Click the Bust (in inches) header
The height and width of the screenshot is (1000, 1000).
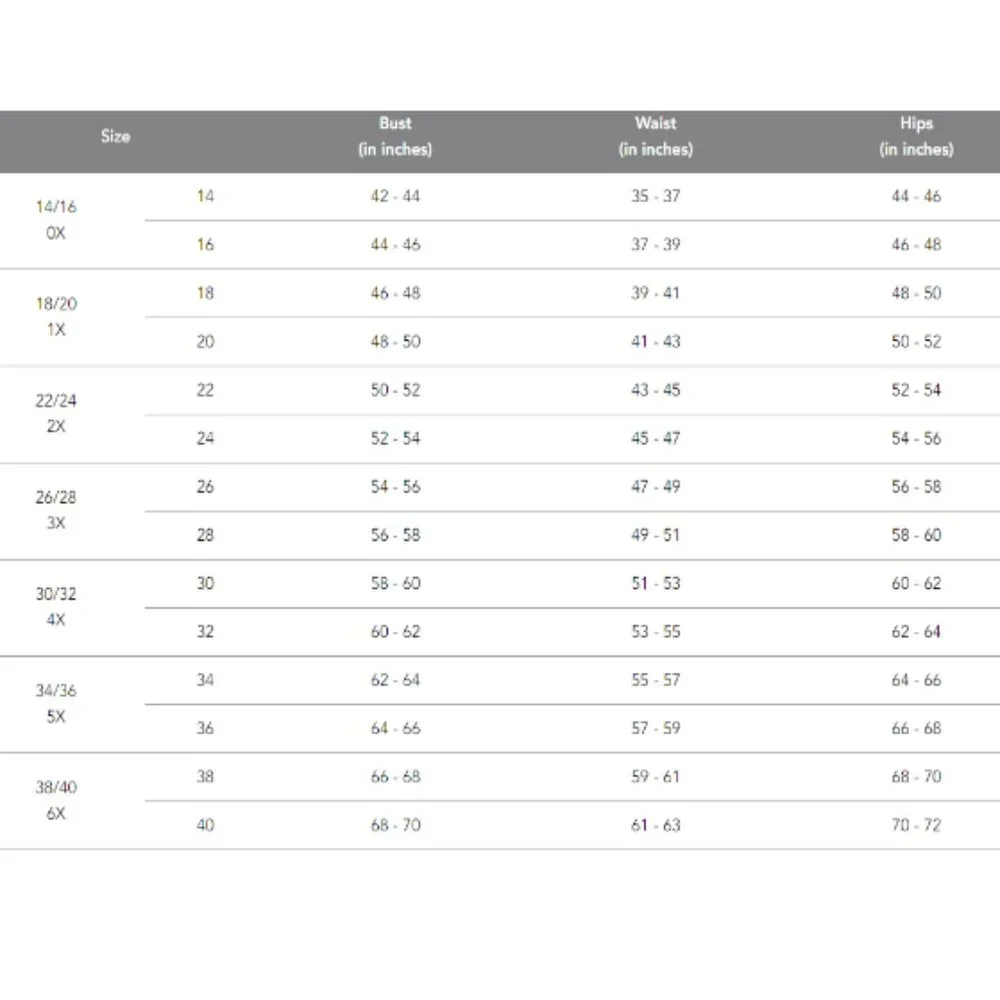pyautogui.click(x=395, y=136)
